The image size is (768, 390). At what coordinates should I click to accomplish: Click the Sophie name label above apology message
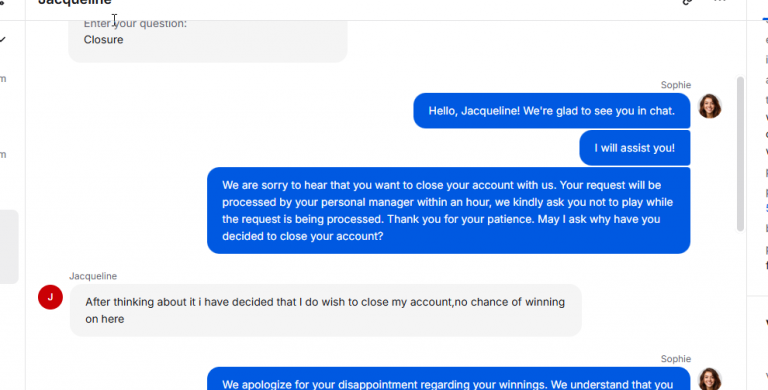pyautogui.click(x=675, y=359)
